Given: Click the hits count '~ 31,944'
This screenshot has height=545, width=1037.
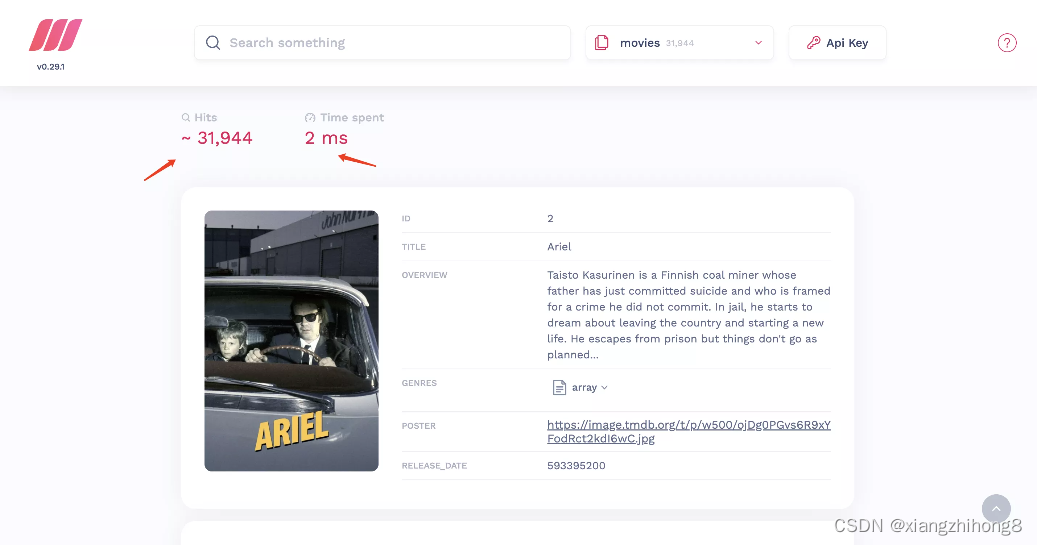Looking at the screenshot, I should coord(217,138).
